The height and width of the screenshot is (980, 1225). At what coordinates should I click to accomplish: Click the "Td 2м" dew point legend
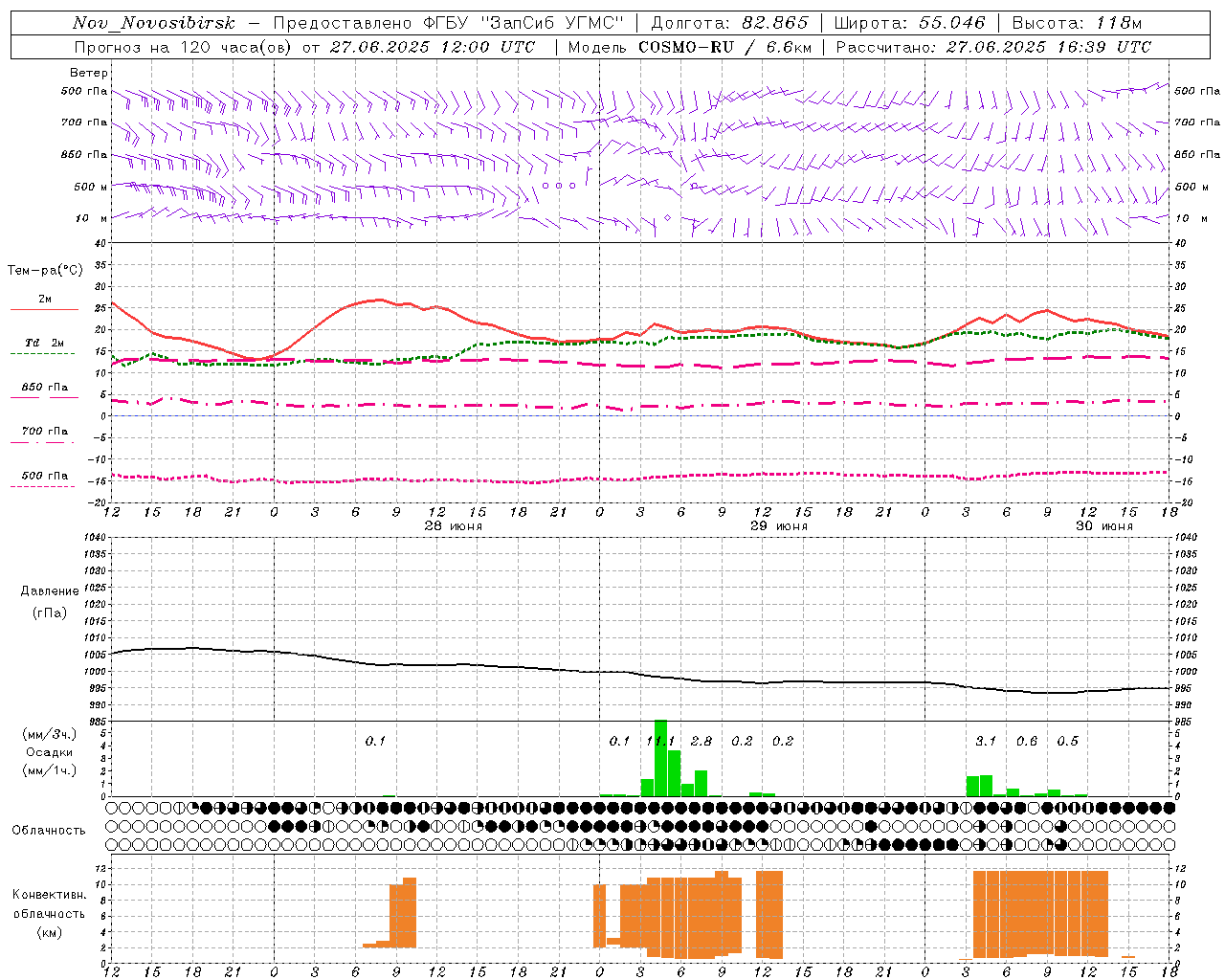tap(45, 343)
